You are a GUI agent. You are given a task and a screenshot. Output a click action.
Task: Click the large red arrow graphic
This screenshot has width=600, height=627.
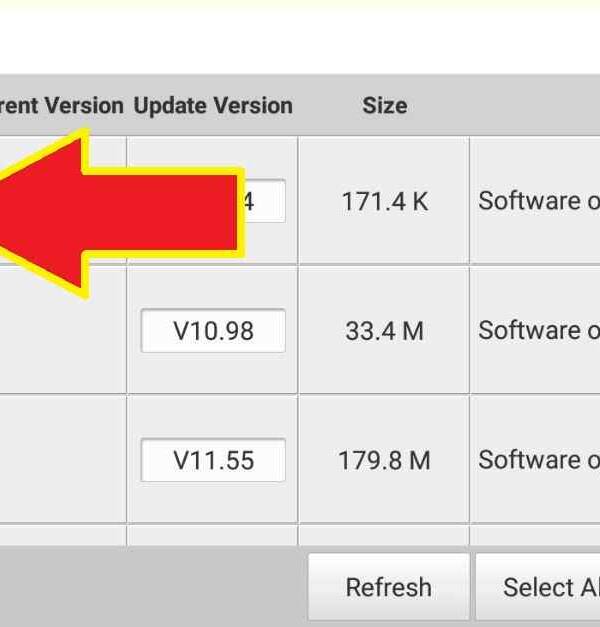(120, 214)
